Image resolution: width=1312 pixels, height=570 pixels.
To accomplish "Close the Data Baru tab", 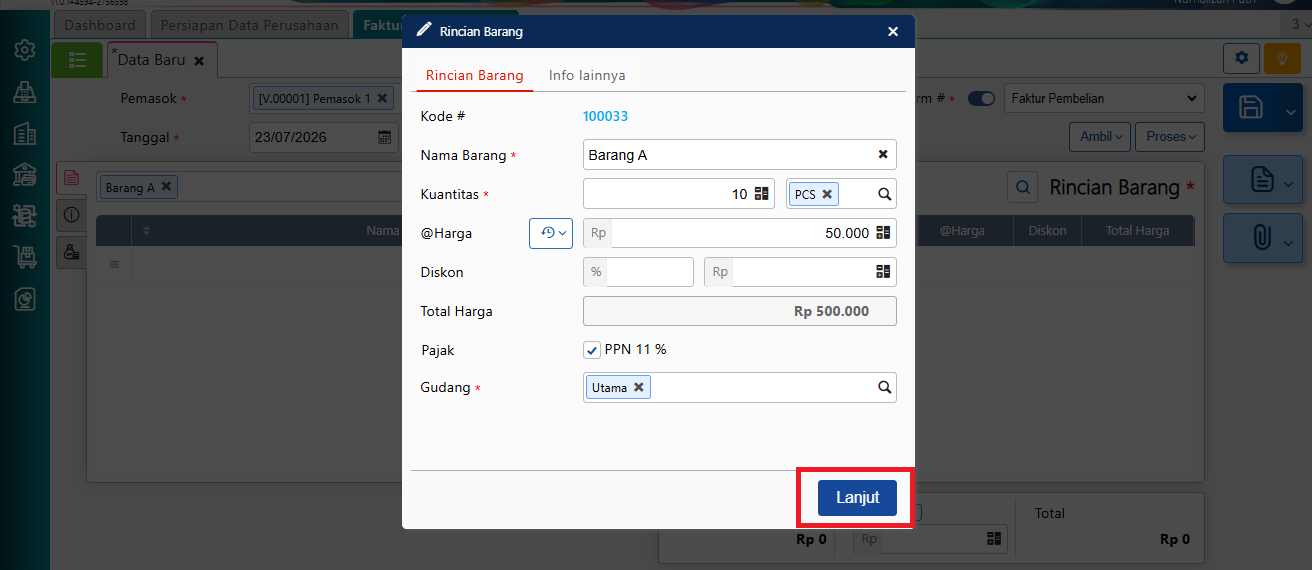I will [199, 61].
